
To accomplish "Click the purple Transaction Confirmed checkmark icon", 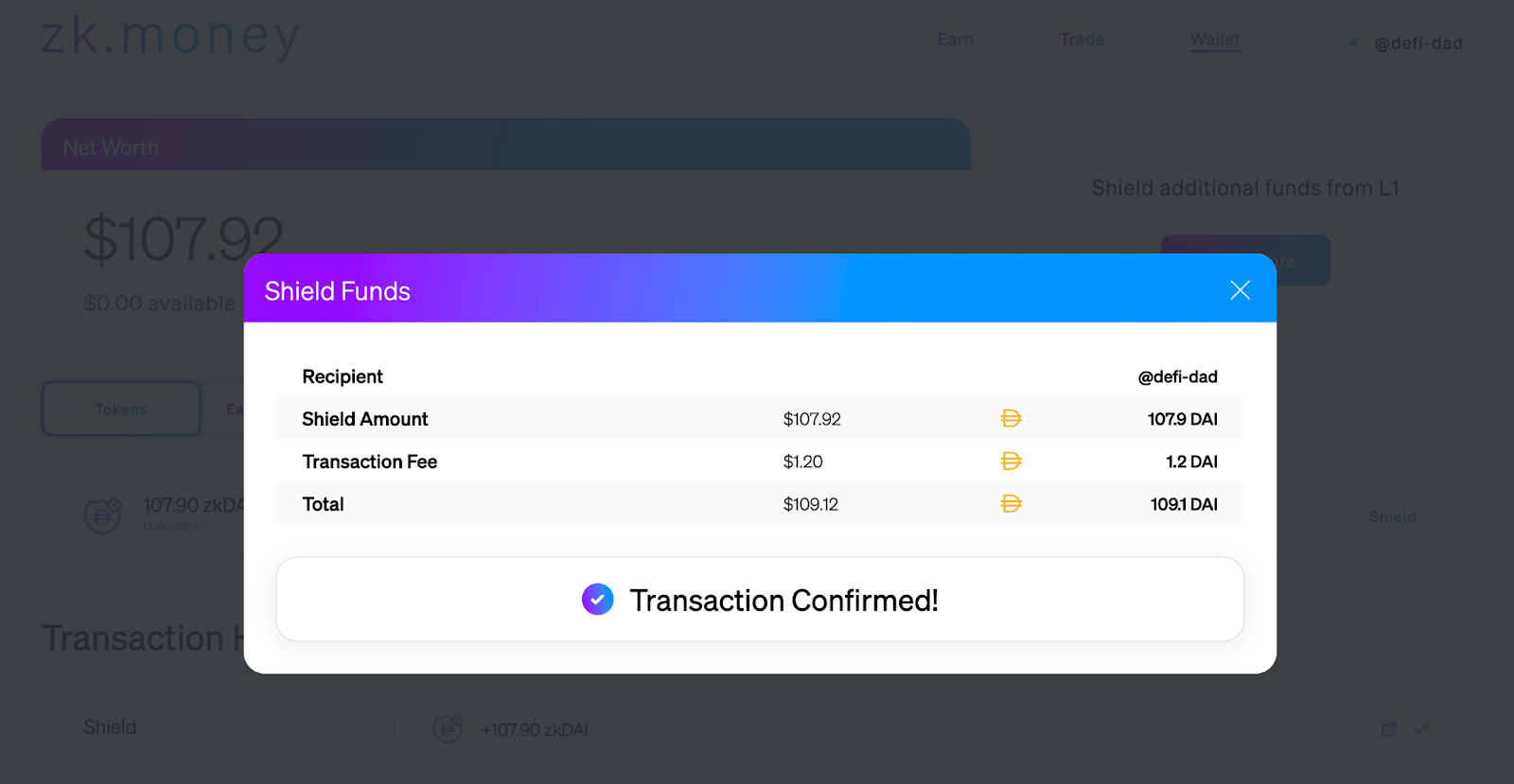I will 597,599.
